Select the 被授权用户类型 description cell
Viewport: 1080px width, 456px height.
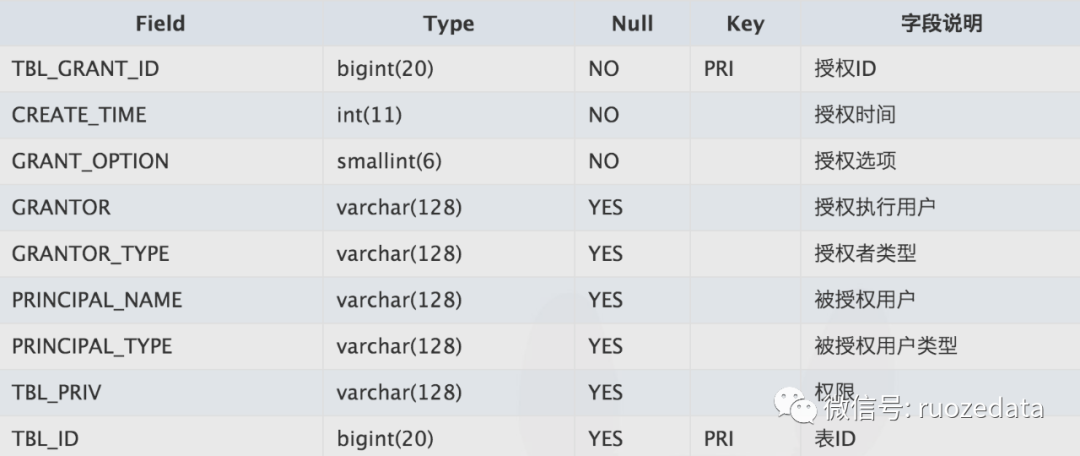tap(886, 346)
